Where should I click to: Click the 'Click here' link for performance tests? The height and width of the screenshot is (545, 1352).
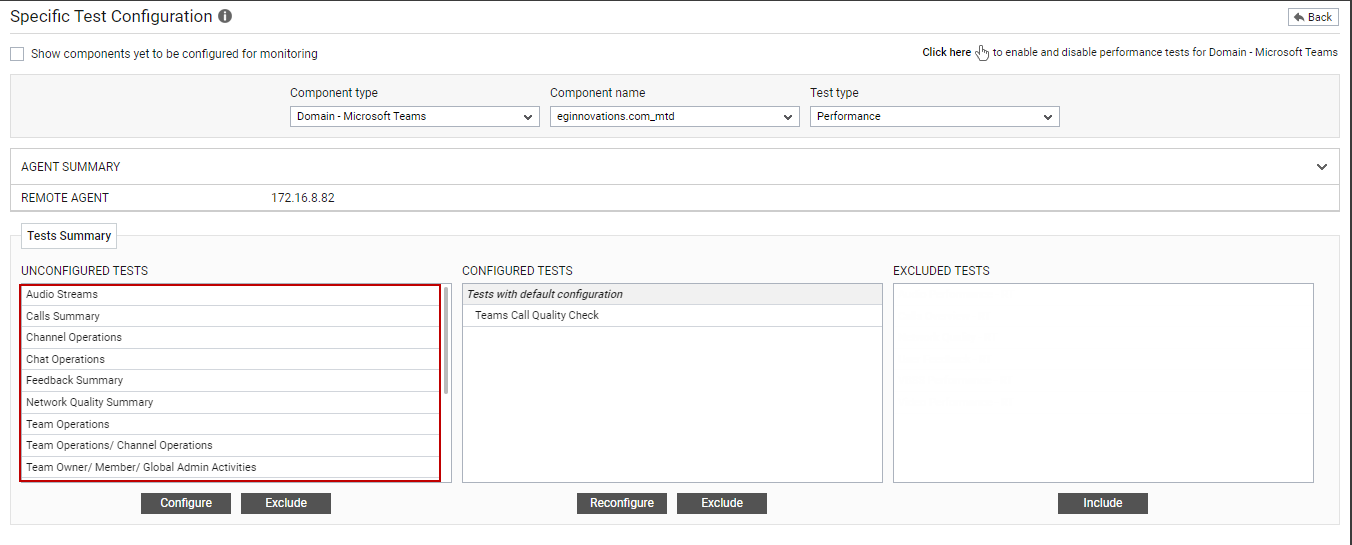(946, 52)
